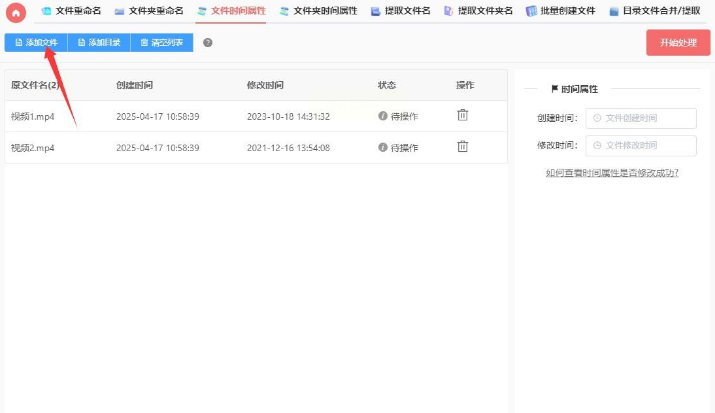Click clock icon in 创建时间 field
Viewport: 715px width, 413px height.
coord(598,118)
